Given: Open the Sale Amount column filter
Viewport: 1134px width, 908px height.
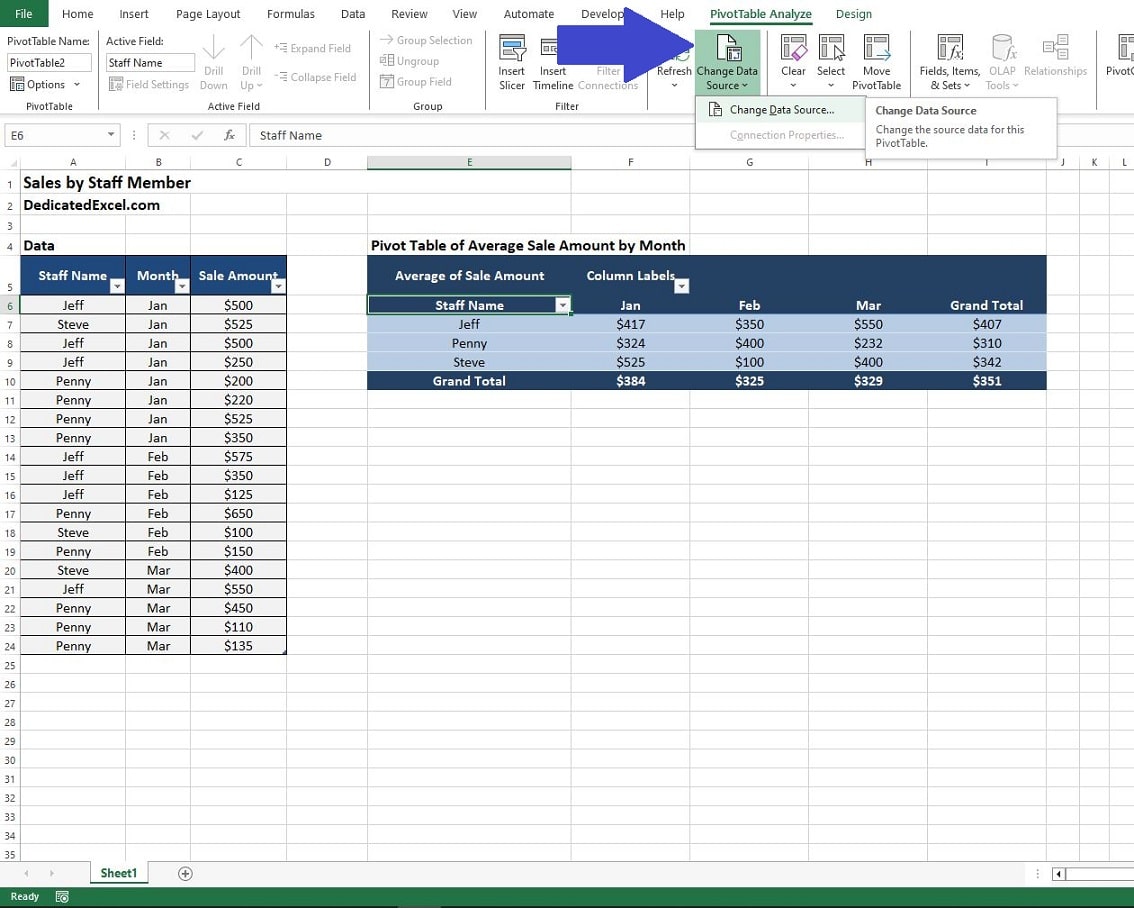Looking at the screenshot, I should click(278, 287).
